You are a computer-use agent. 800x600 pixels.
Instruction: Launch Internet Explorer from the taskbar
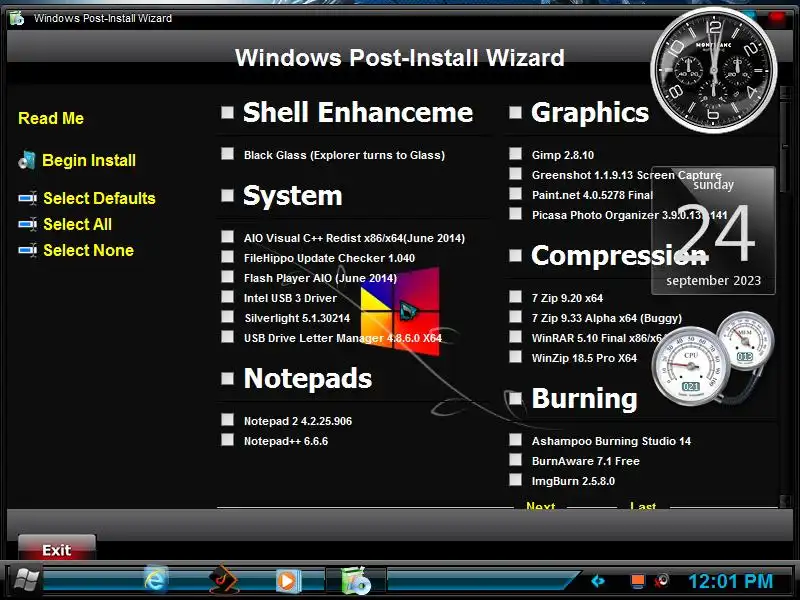155,581
